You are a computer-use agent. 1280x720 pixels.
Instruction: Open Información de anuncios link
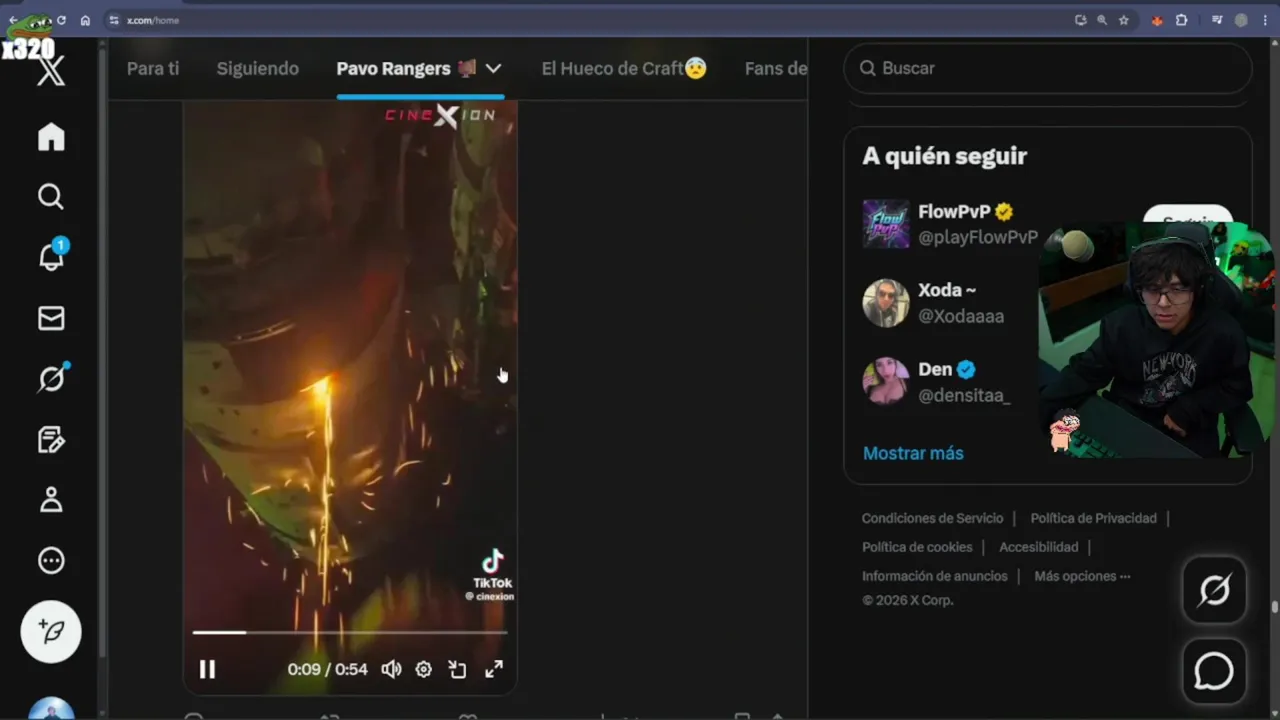point(935,576)
